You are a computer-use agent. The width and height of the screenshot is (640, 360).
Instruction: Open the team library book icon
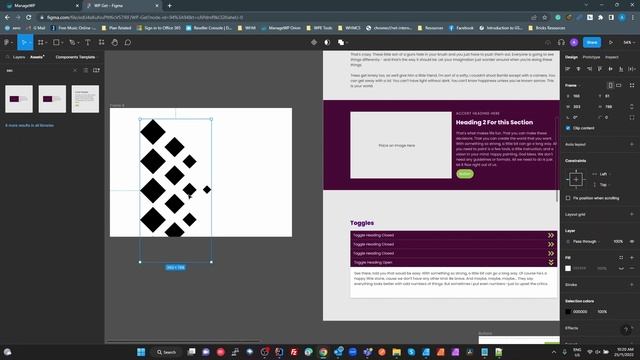96,71
